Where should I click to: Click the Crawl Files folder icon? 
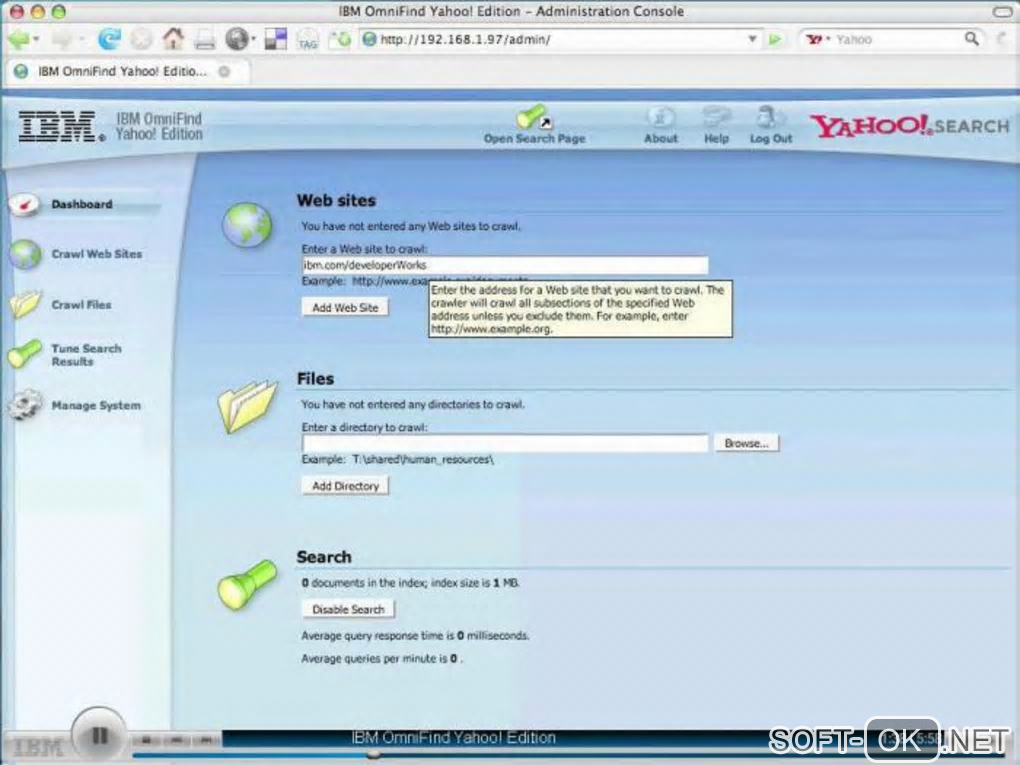pos(25,304)
